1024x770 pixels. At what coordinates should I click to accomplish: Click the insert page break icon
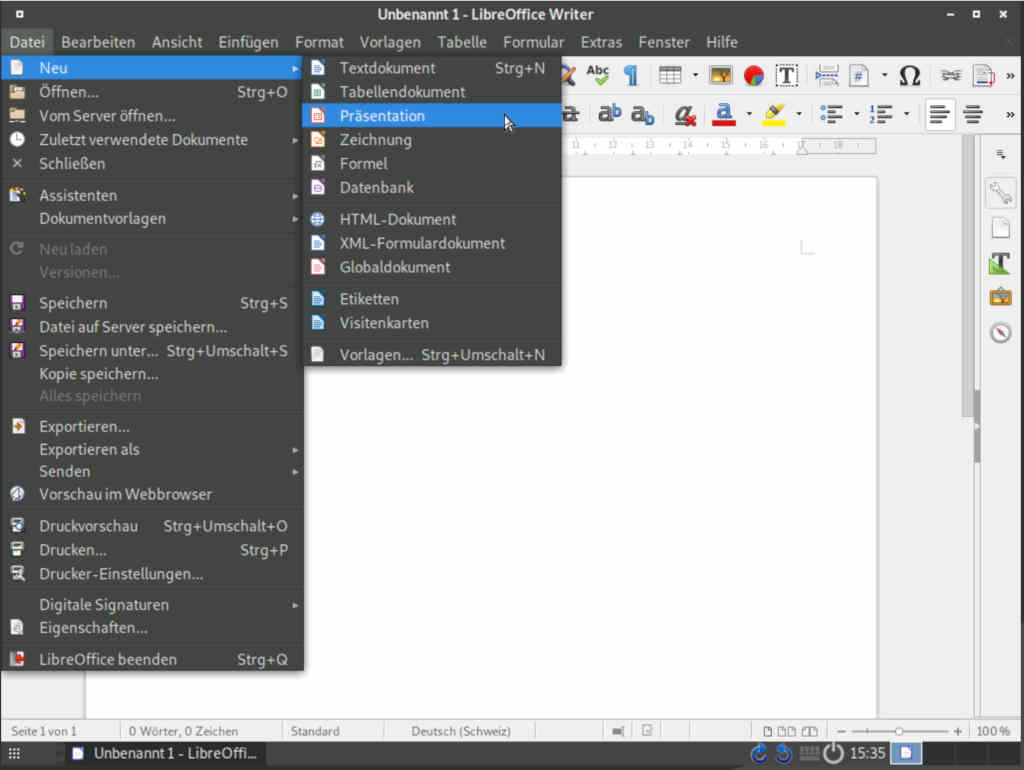pos(826,75)
